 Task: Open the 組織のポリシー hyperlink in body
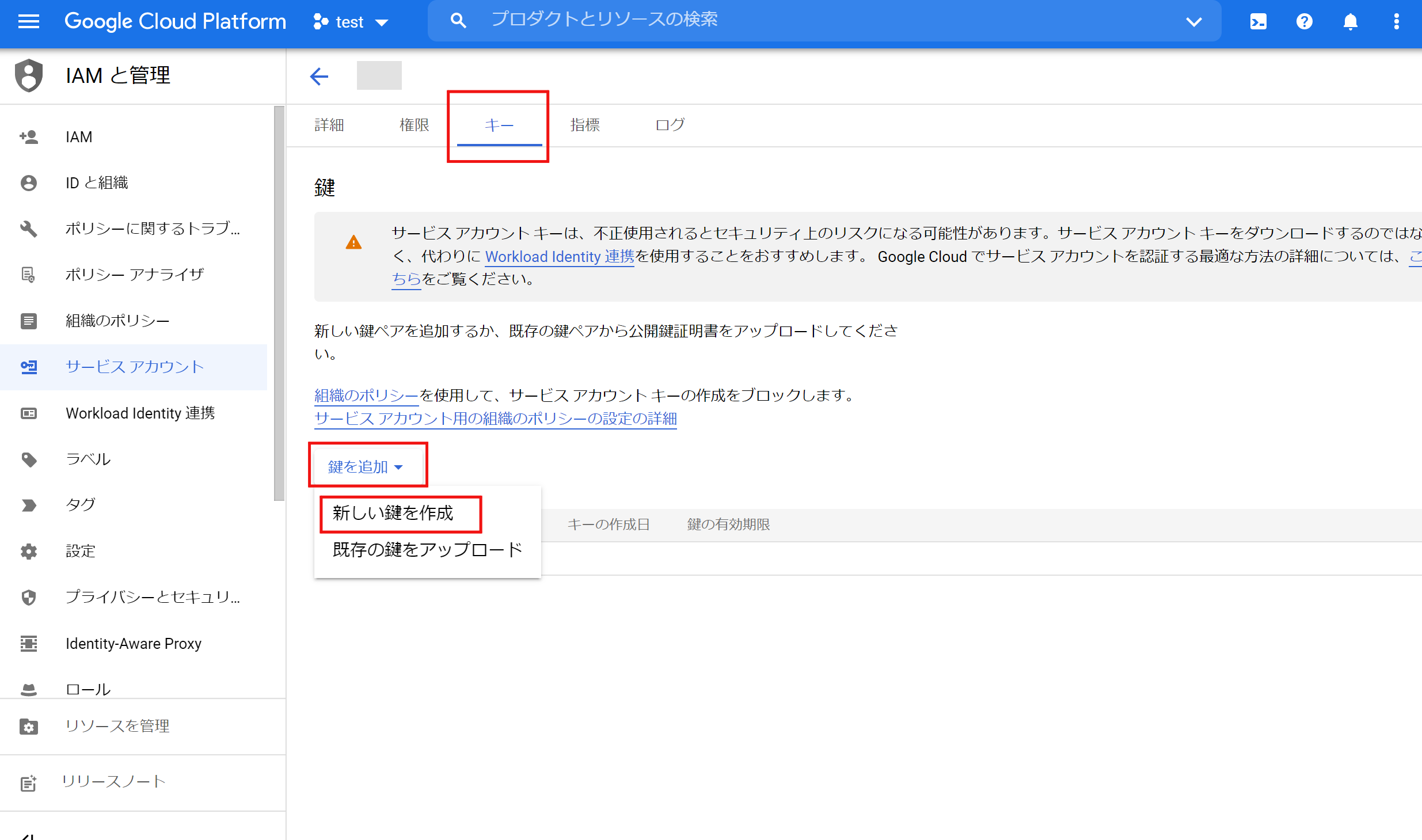[x=366, y=396]
